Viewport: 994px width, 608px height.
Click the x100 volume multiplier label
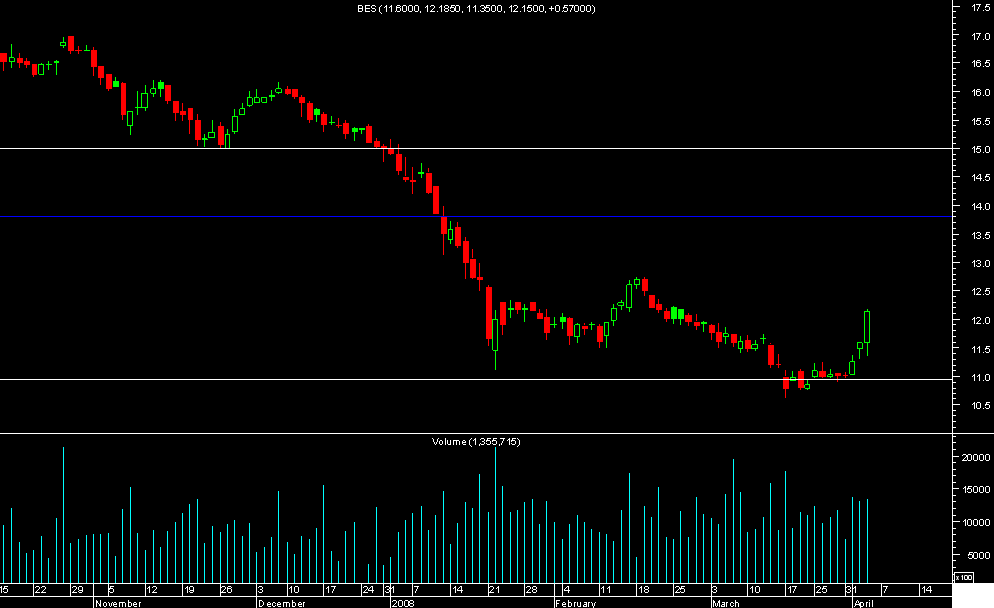tap(964, 577)
